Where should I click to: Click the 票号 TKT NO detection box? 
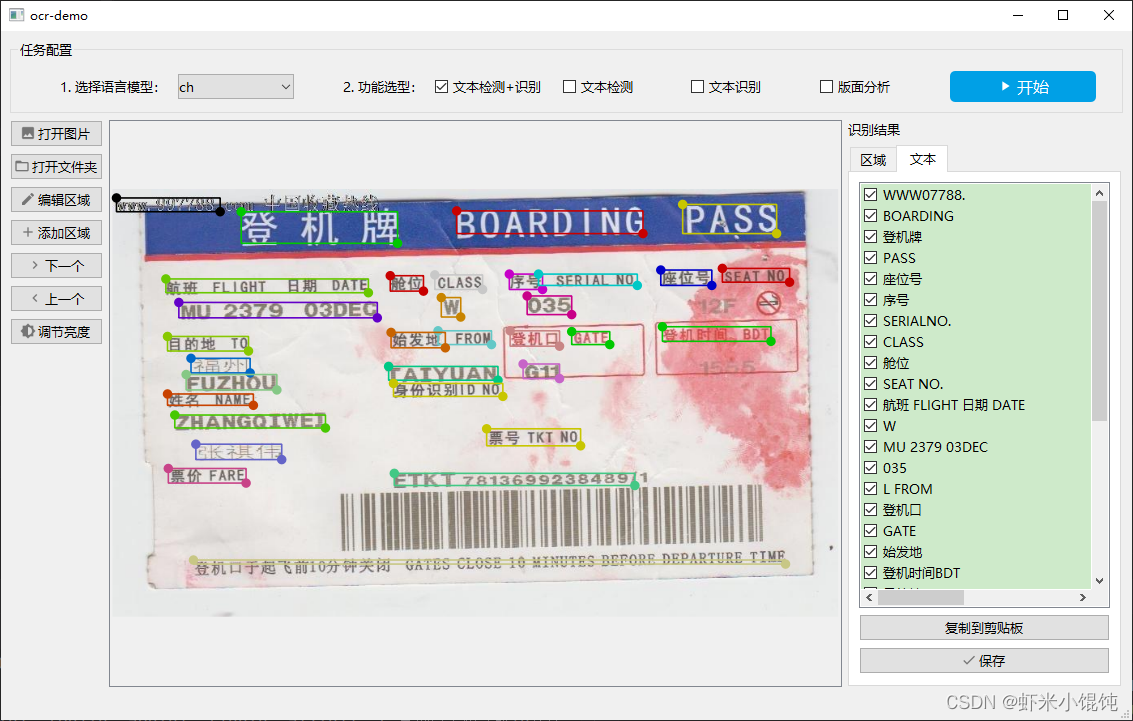533,438
